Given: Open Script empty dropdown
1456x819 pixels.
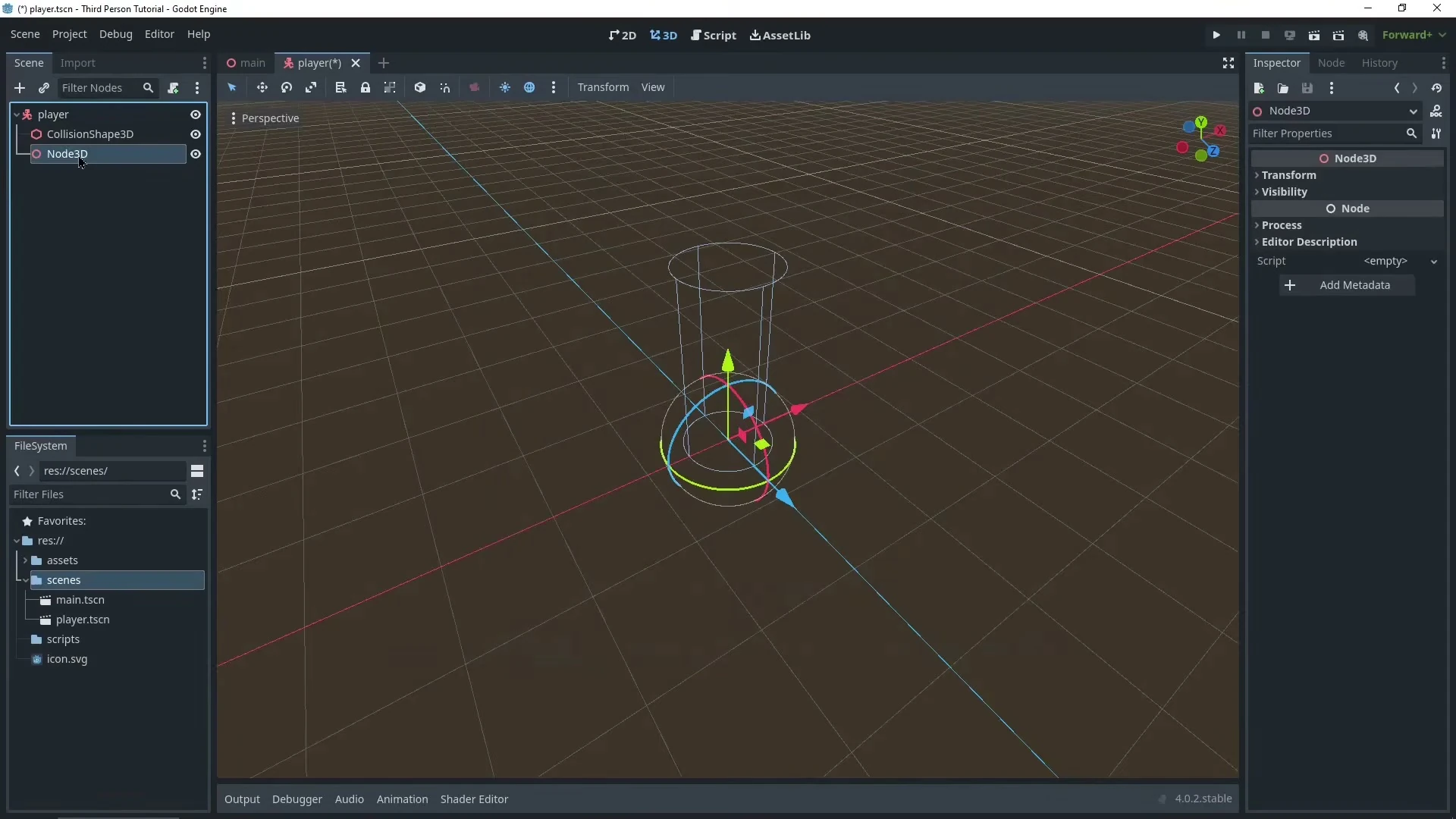Looking at the screenshot, I should (1400, 261).
